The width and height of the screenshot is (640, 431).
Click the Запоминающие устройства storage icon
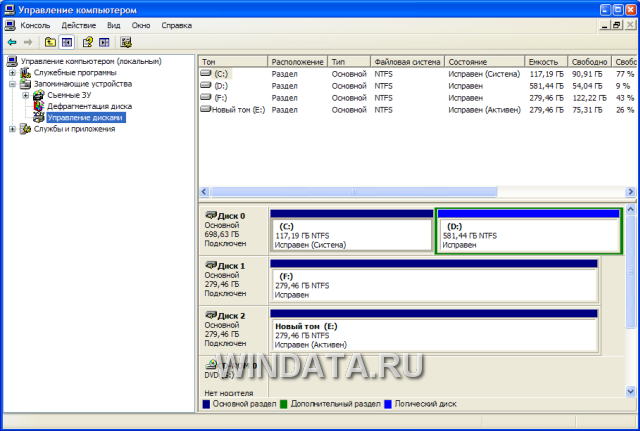(25, 84)
